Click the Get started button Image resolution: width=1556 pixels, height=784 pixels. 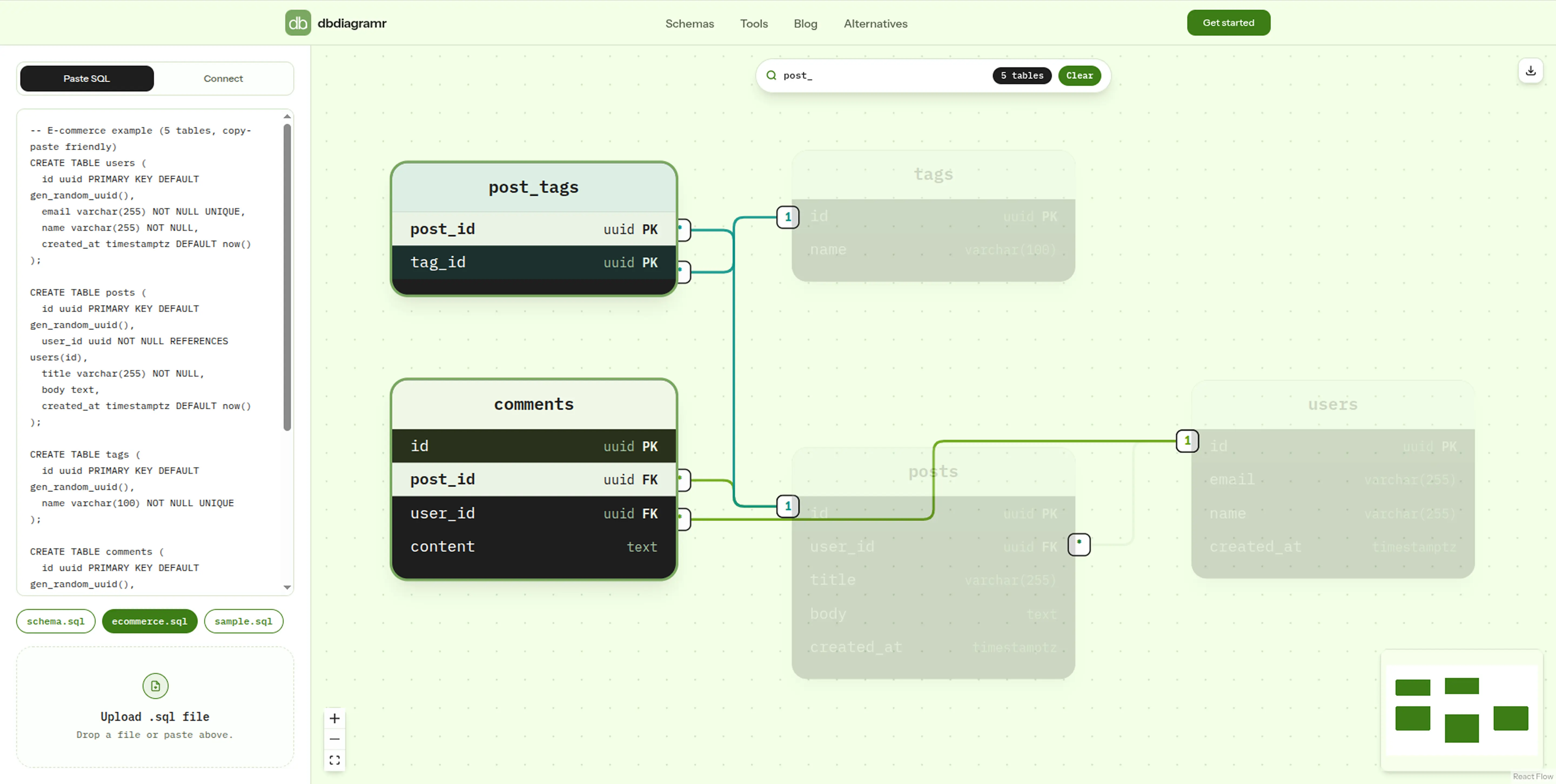[x=1229, y=23]
